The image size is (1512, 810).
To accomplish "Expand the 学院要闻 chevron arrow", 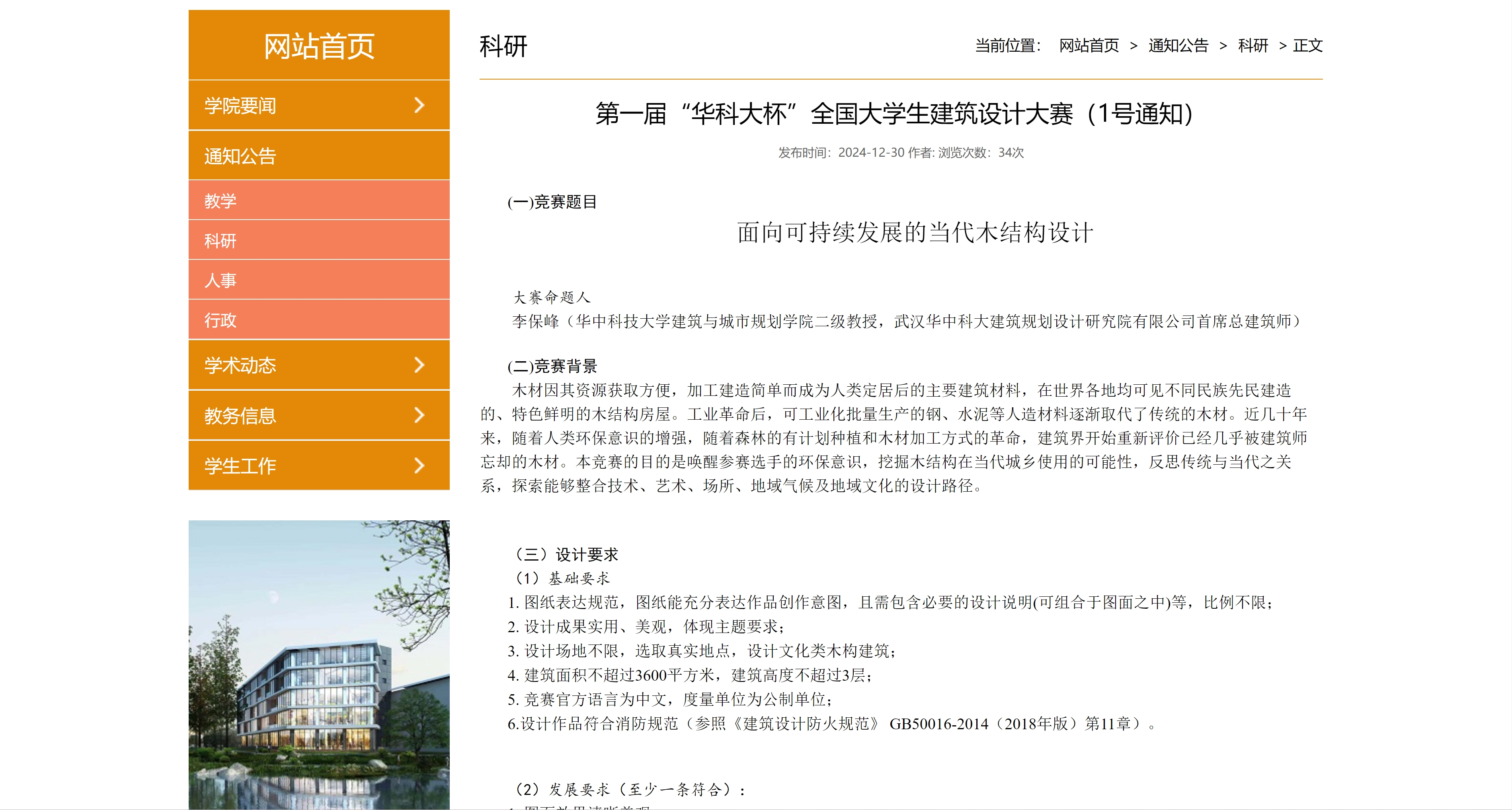I will point(419,105).
